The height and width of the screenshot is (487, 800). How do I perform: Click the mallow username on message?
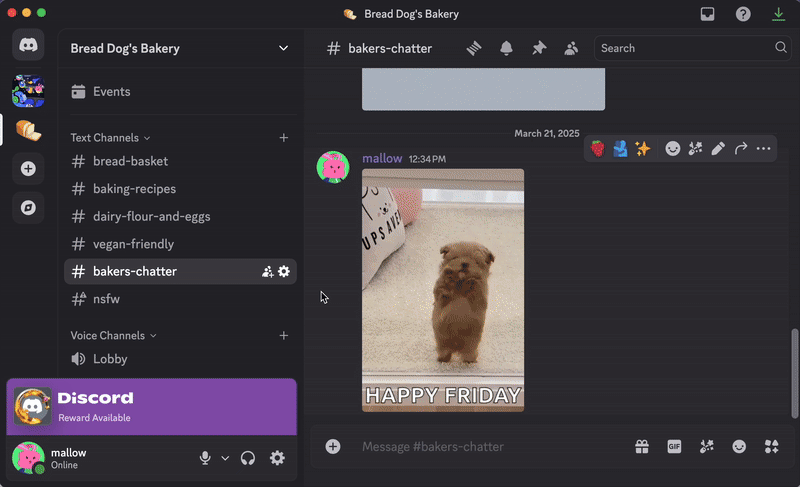382,158
